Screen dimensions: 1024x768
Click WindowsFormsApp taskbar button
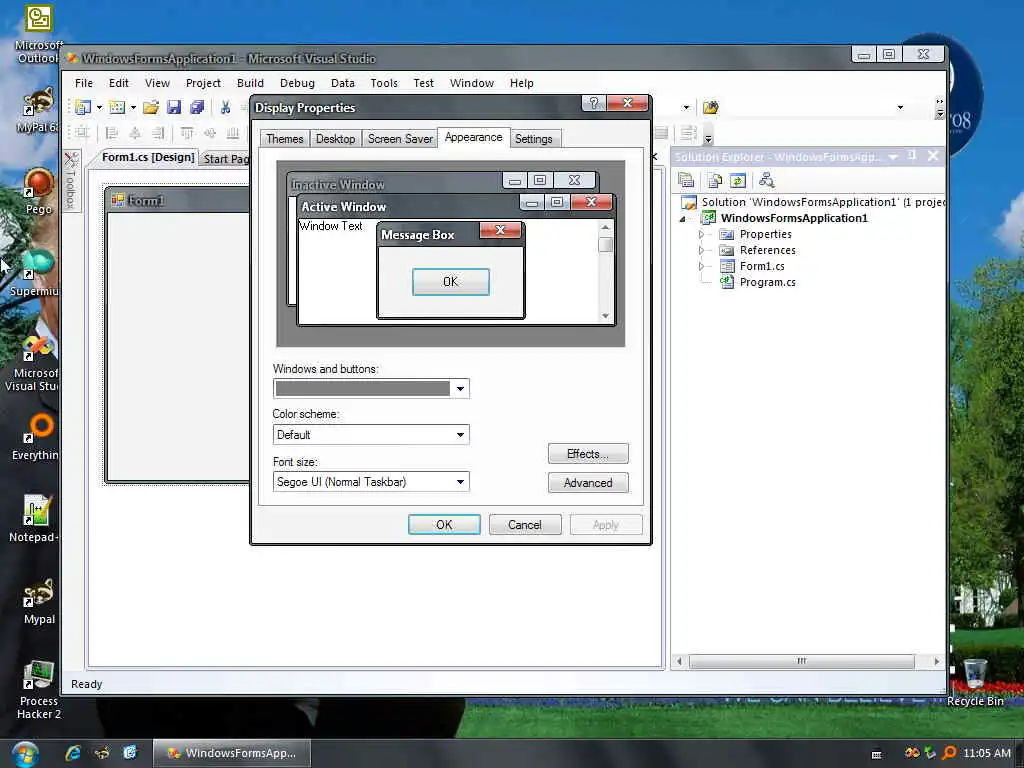[x=232, y=753]
